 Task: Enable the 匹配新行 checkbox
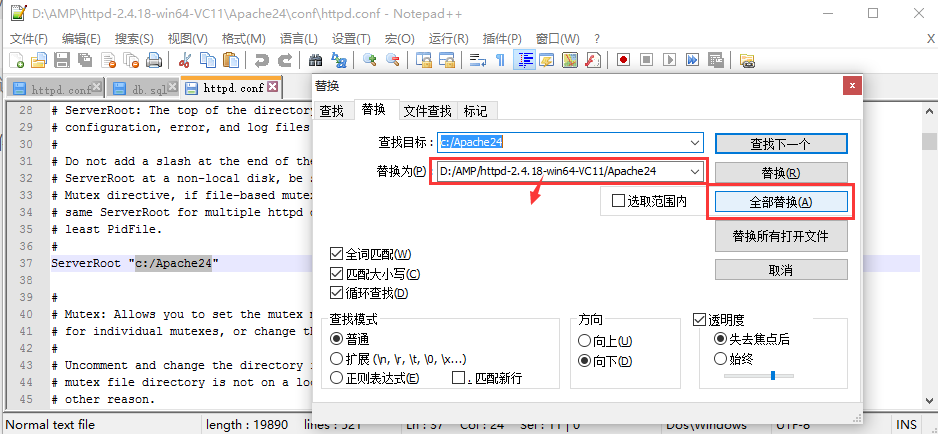pos(459,378)
